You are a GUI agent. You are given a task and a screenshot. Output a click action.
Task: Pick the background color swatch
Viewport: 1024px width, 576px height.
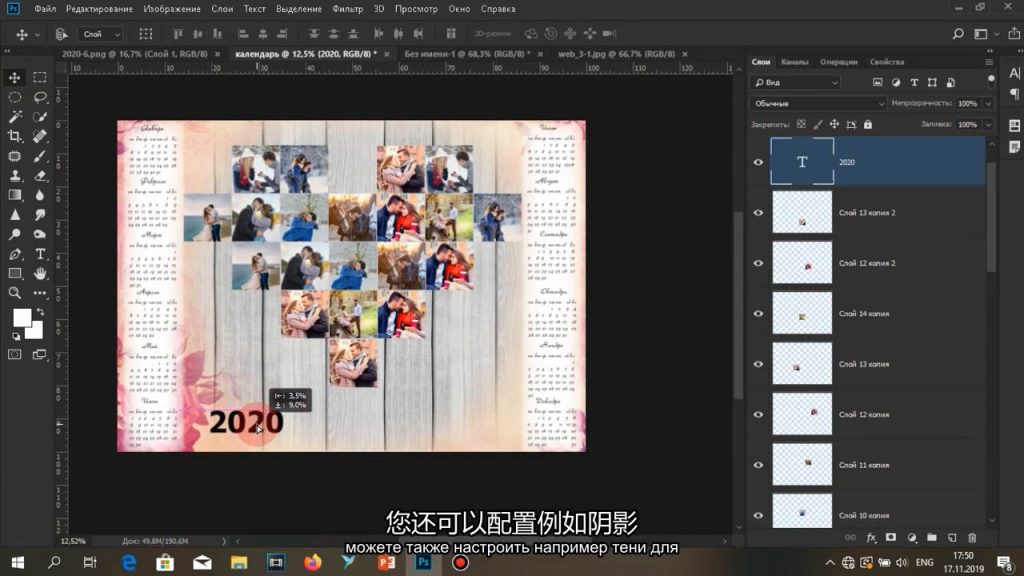tap(35, 331)
